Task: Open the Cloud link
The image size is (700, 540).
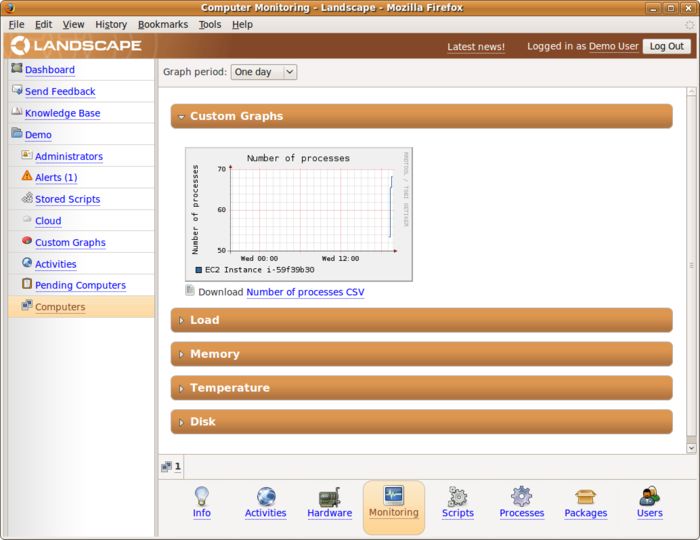Action: [x=48, y=221]
